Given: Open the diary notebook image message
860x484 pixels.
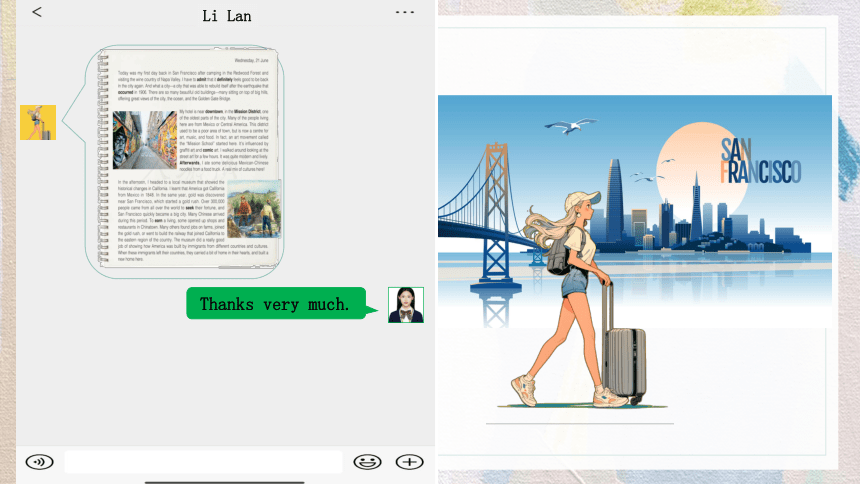Looking at the screenshot, I should coord(188,159).
